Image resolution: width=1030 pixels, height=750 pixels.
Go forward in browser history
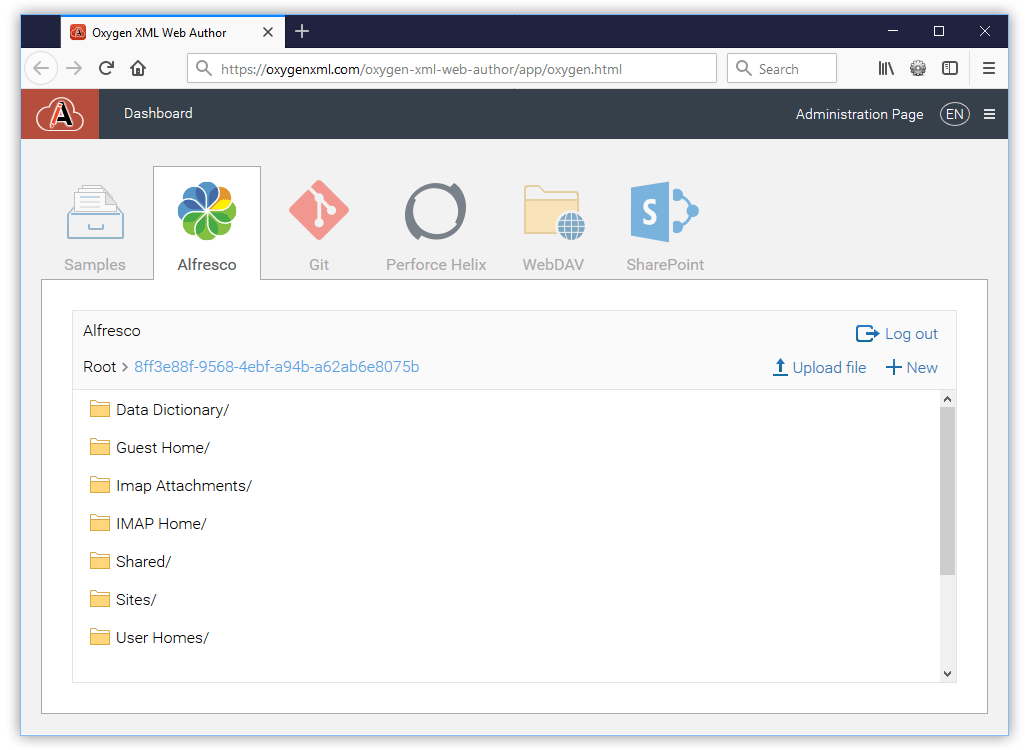pyautogui.click(x=74, y=68)
